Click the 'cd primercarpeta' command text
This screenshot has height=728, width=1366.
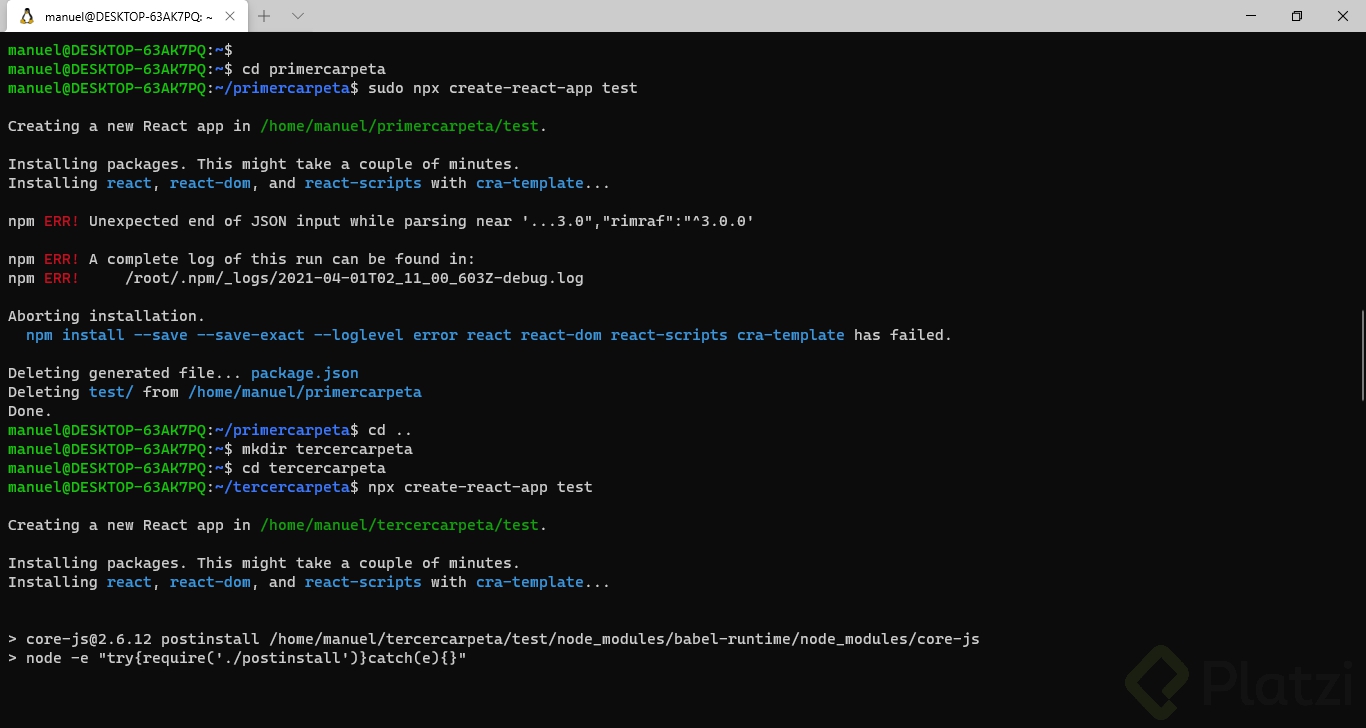tap(314, 69)
